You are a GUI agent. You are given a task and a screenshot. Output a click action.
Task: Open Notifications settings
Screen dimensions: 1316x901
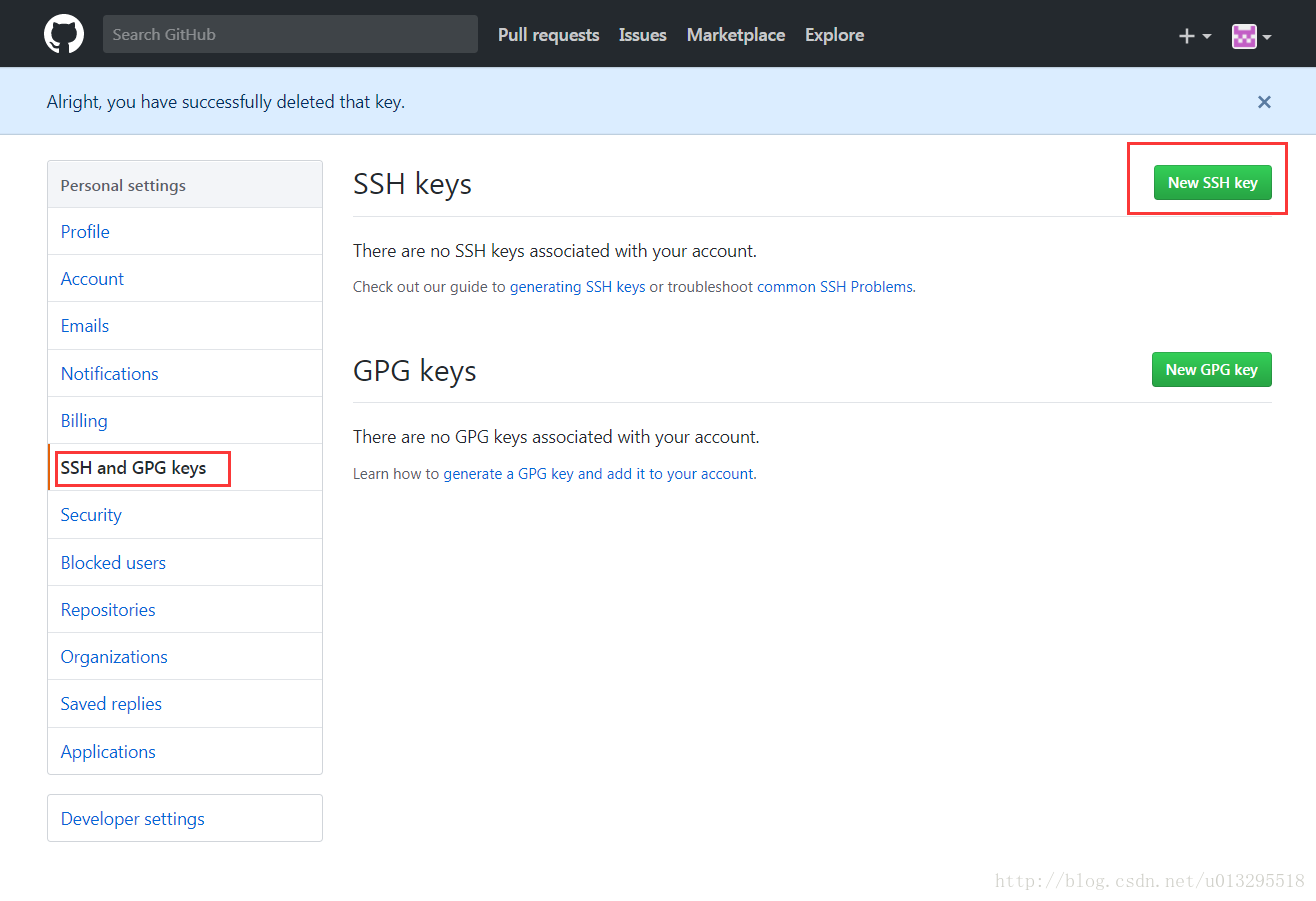pos(109,374)
